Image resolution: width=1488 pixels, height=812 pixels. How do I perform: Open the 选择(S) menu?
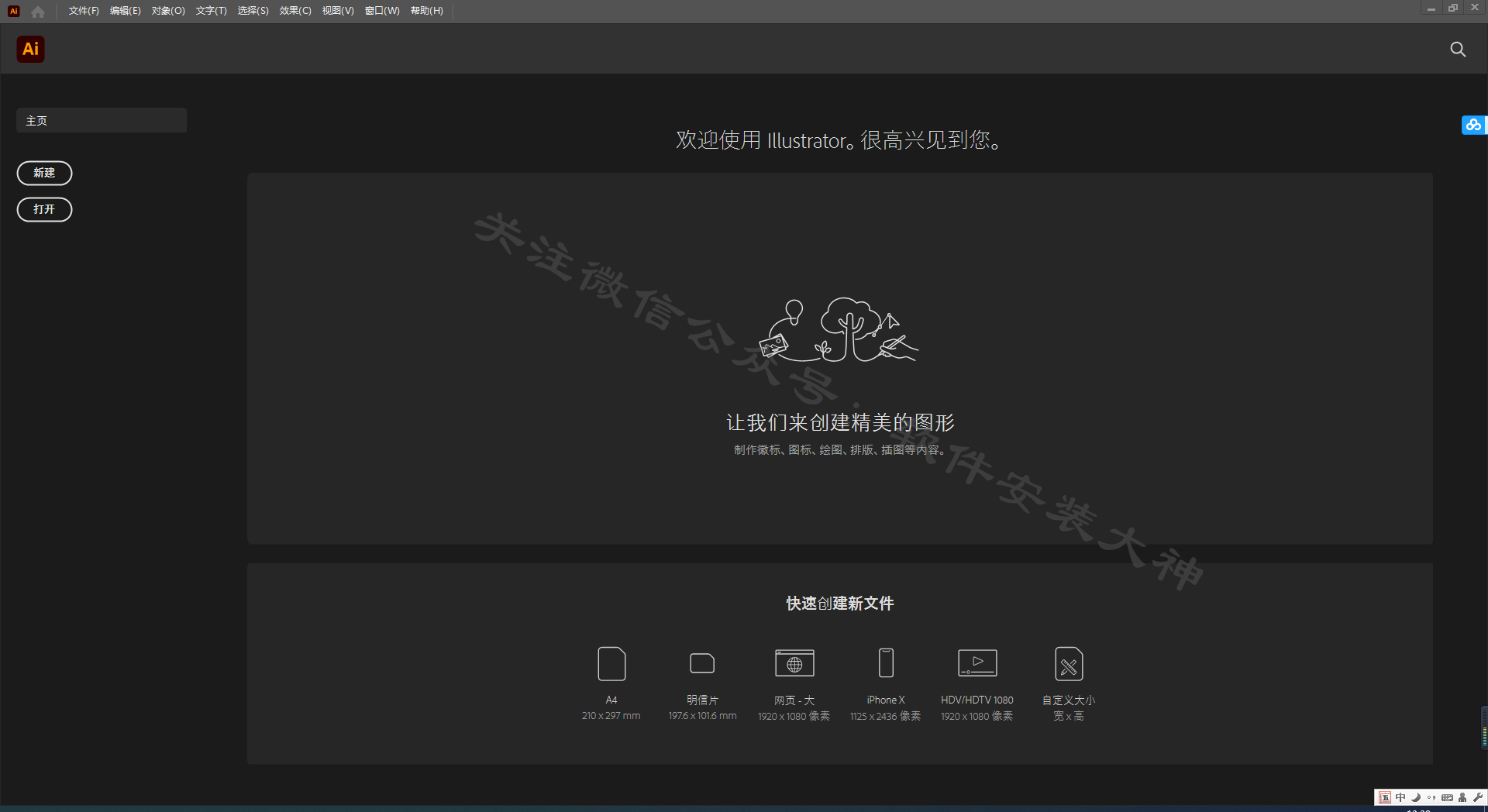pyautogui.click(x=253, y=11)
